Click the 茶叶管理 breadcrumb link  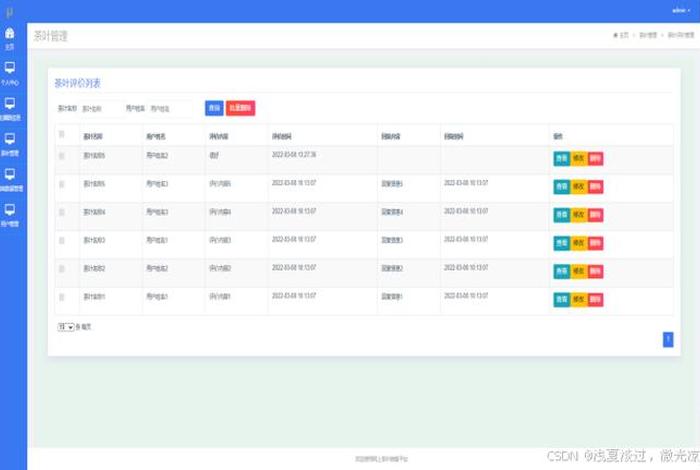pyautogui.click(x=648, y=35)
